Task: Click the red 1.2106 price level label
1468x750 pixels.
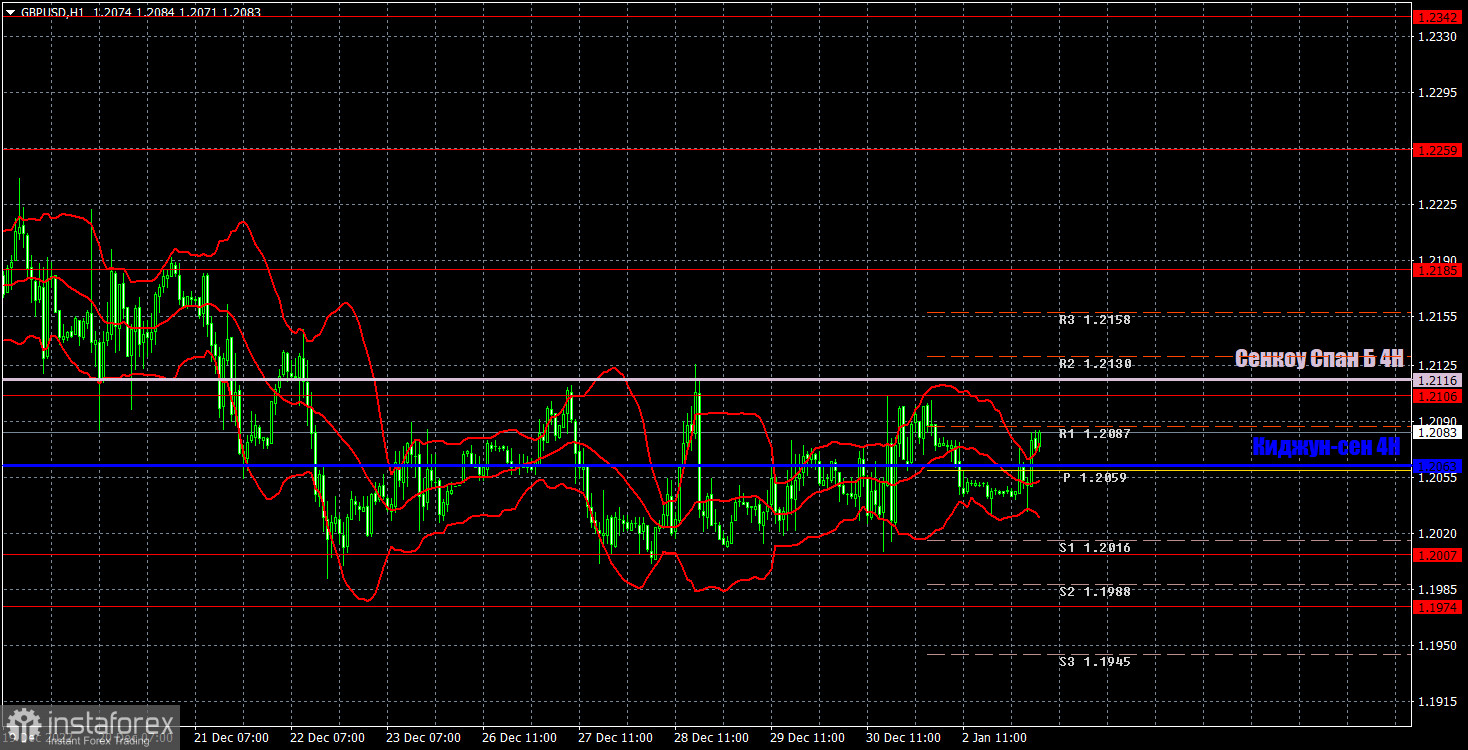Action: (x=1438, y=396)
